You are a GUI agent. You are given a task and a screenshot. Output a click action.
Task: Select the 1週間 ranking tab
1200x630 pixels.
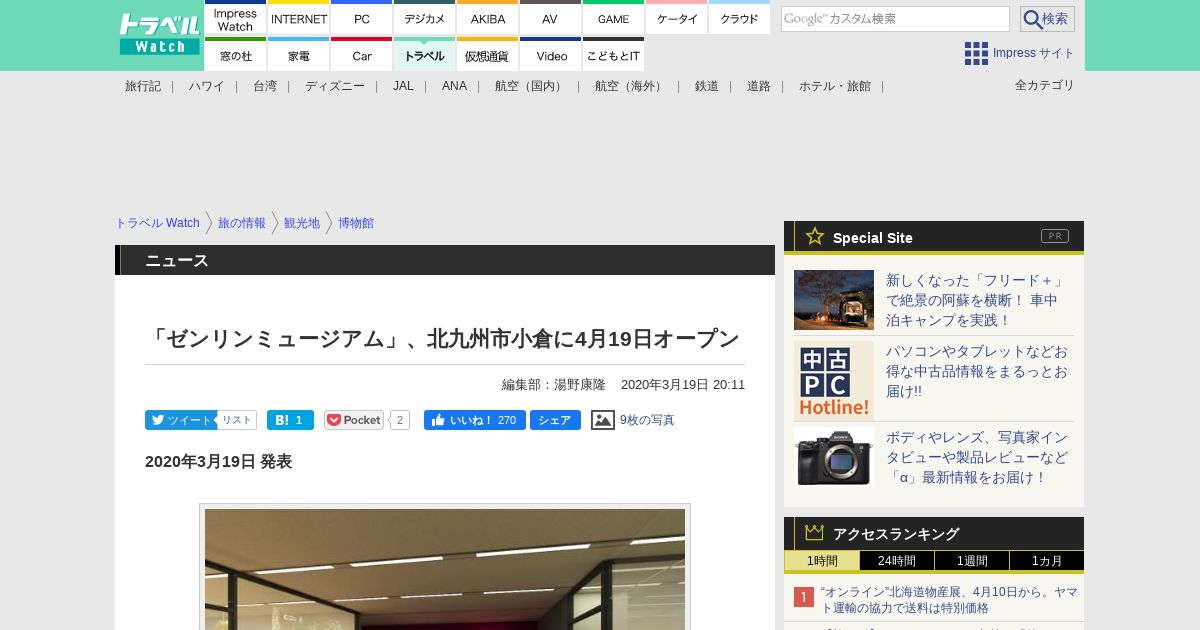pos(972,561)
